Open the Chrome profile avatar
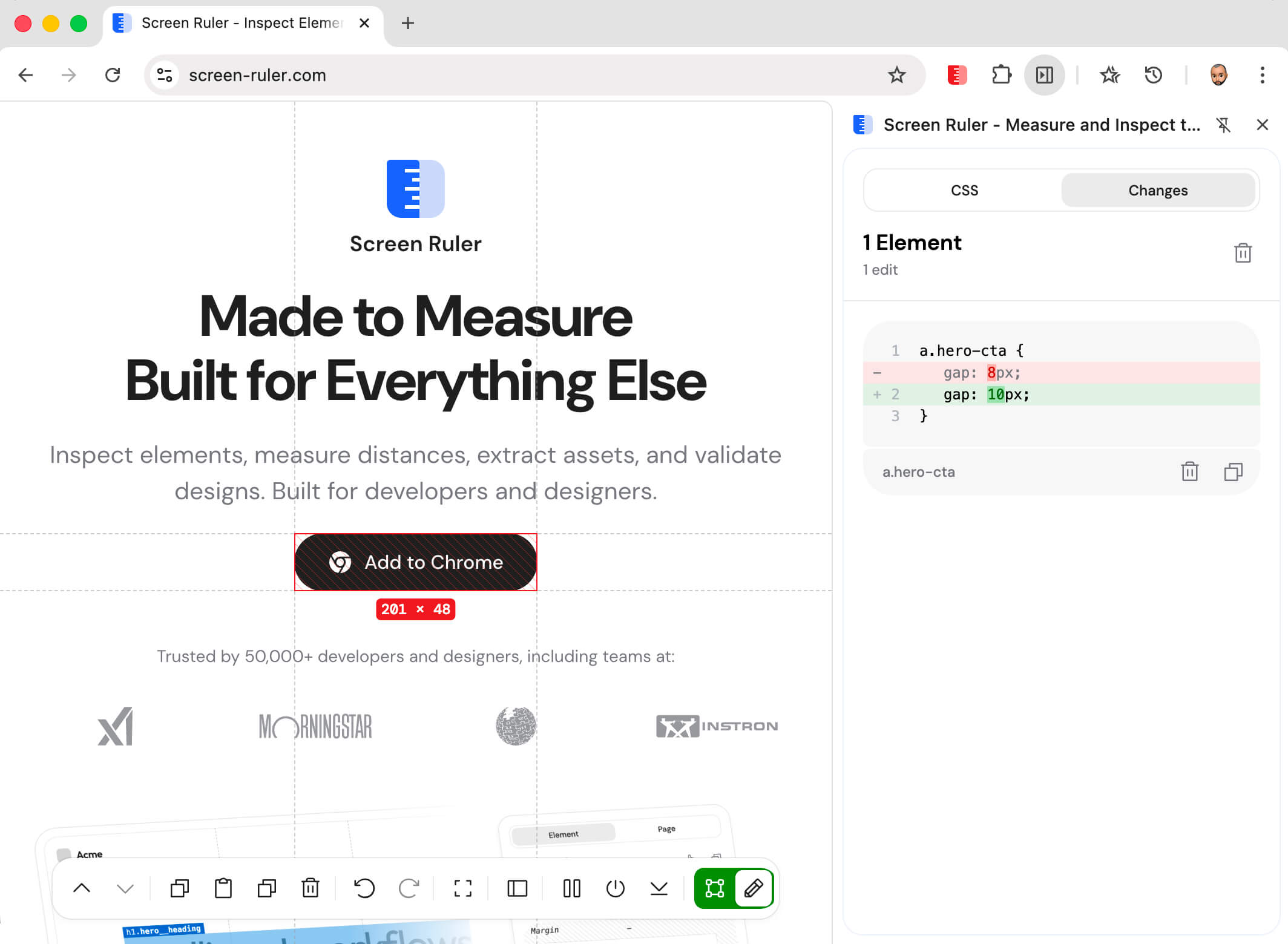The height and width of the screenshot is (944, 1288). (x=1218, y=75)
